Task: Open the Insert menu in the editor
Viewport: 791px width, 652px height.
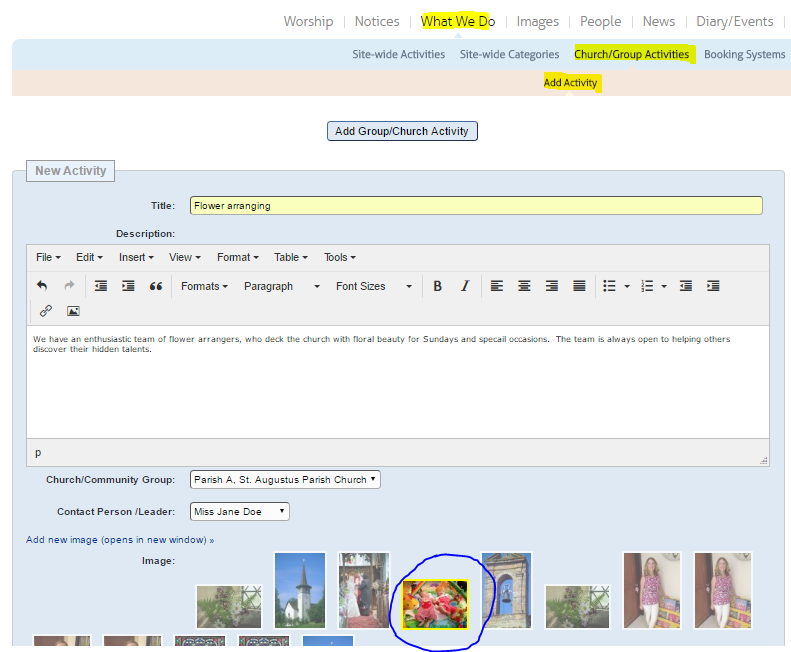Action: point(135,257)
